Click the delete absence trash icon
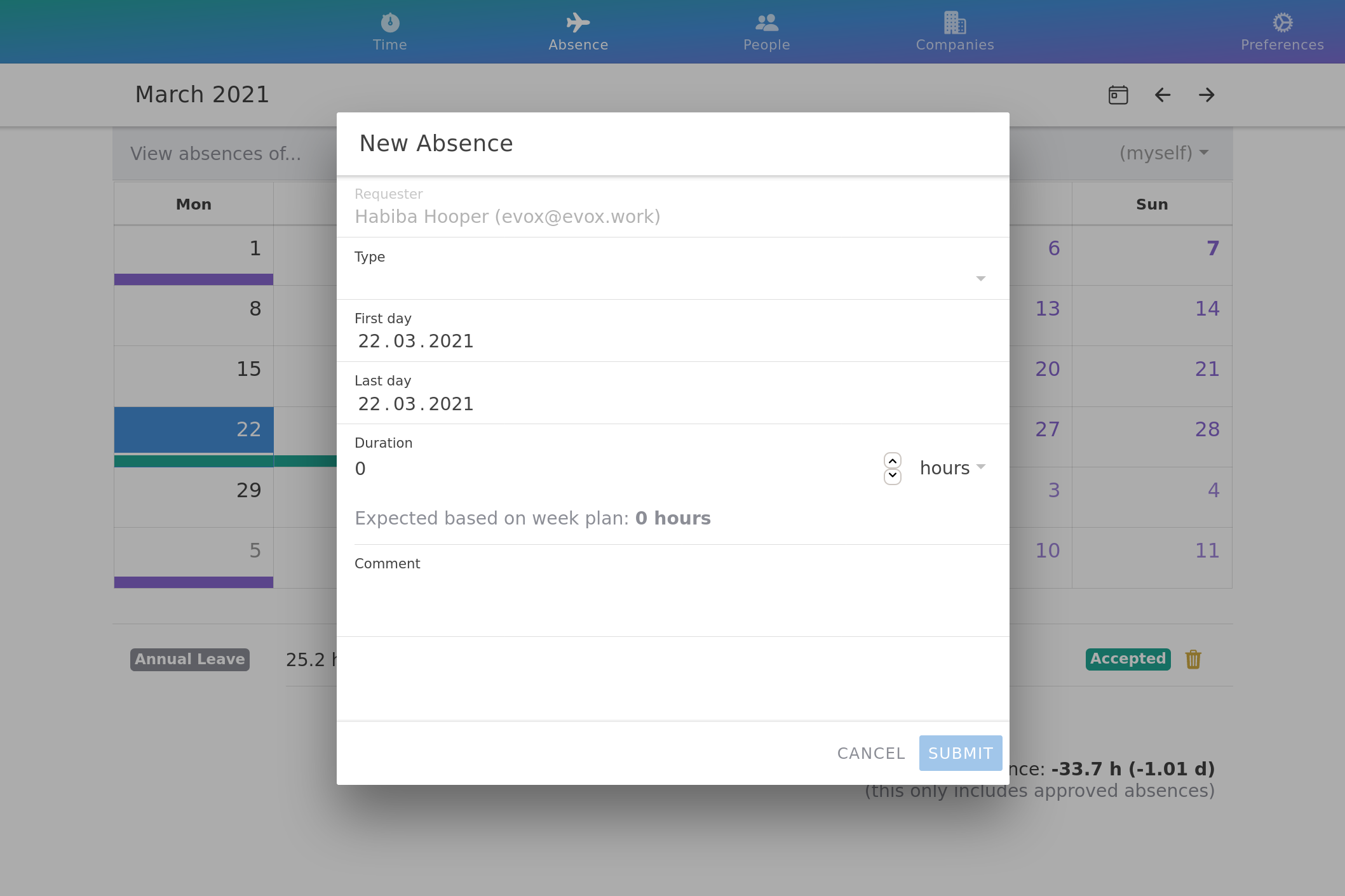Screen dimensions: 1345x896 pyautogui.click(x=1193, y=659)
